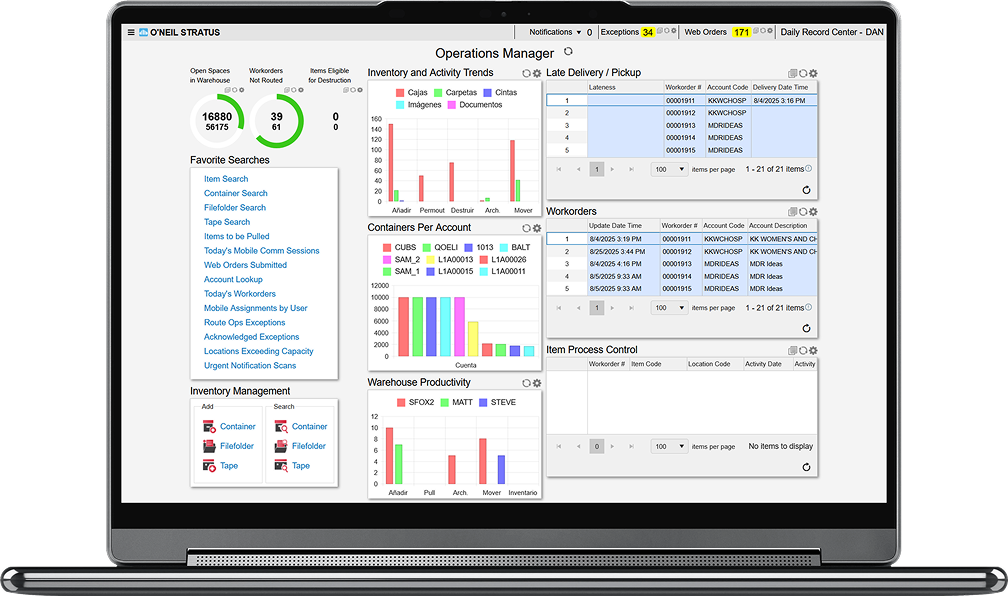Toggle Cajas series in trends legend
The image size is (1008, 596).
pos(405,92)
